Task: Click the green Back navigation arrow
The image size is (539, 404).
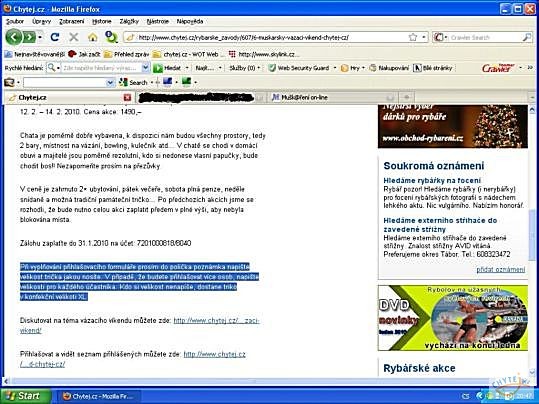Action: [x=13, y=37]
